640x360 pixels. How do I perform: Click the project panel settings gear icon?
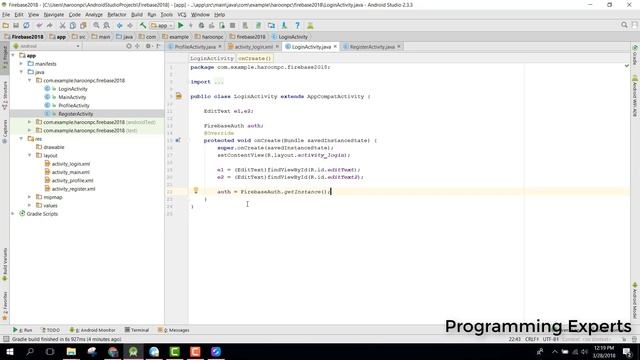(x=148, y=46)
